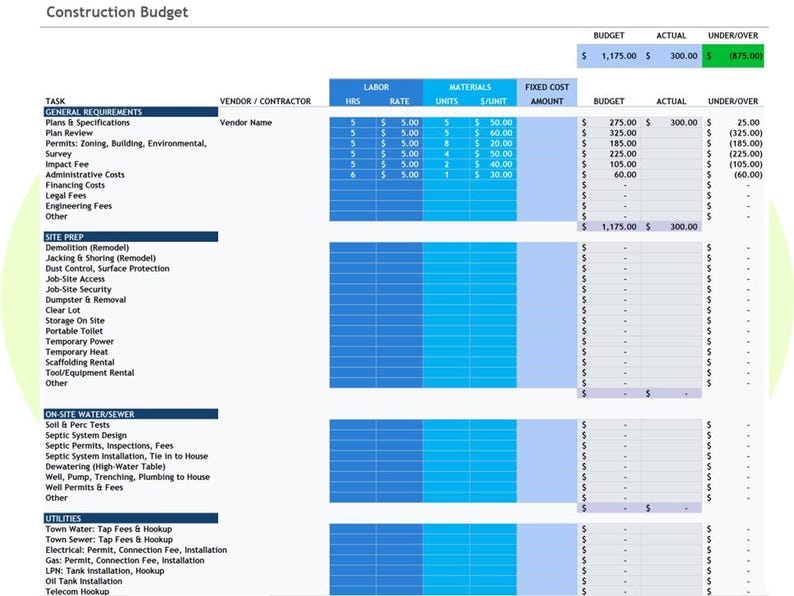Select the 'Job-Site Access' task cell
This screenshot has width=794, height=596.
[75, 279]
